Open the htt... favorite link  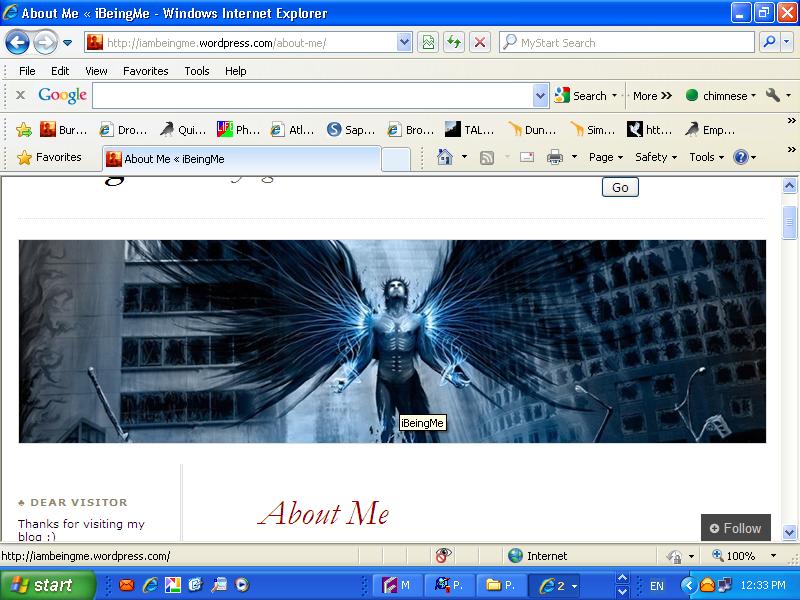[649, 130]
